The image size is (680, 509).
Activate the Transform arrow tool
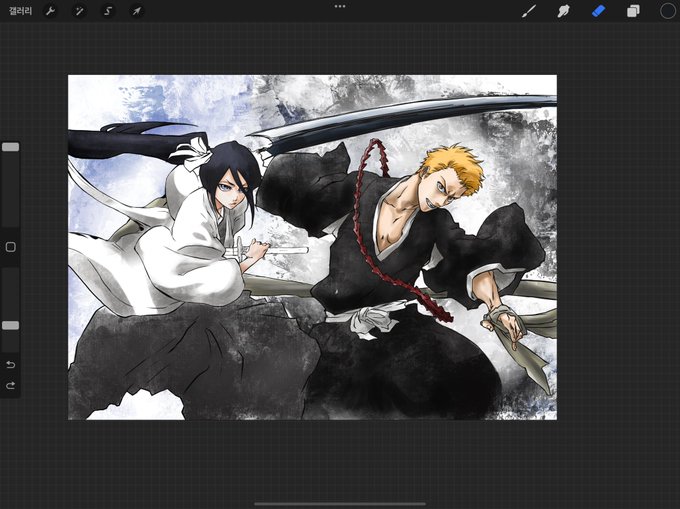pyautogui.click(x=137, y=11)
